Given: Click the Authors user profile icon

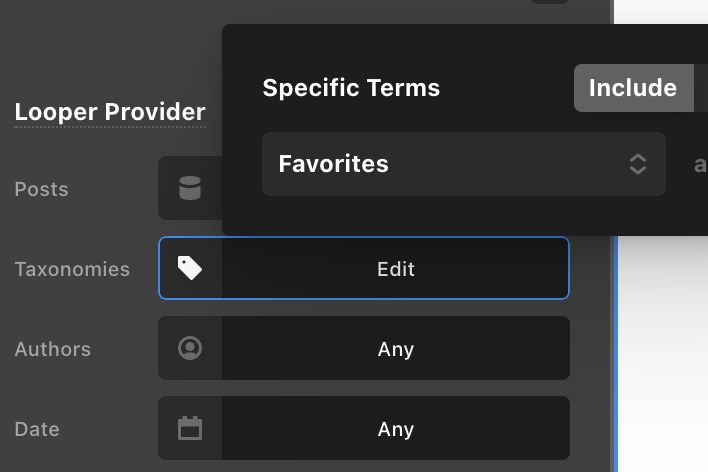Looking at the screenshot, I should pos(190,348).
